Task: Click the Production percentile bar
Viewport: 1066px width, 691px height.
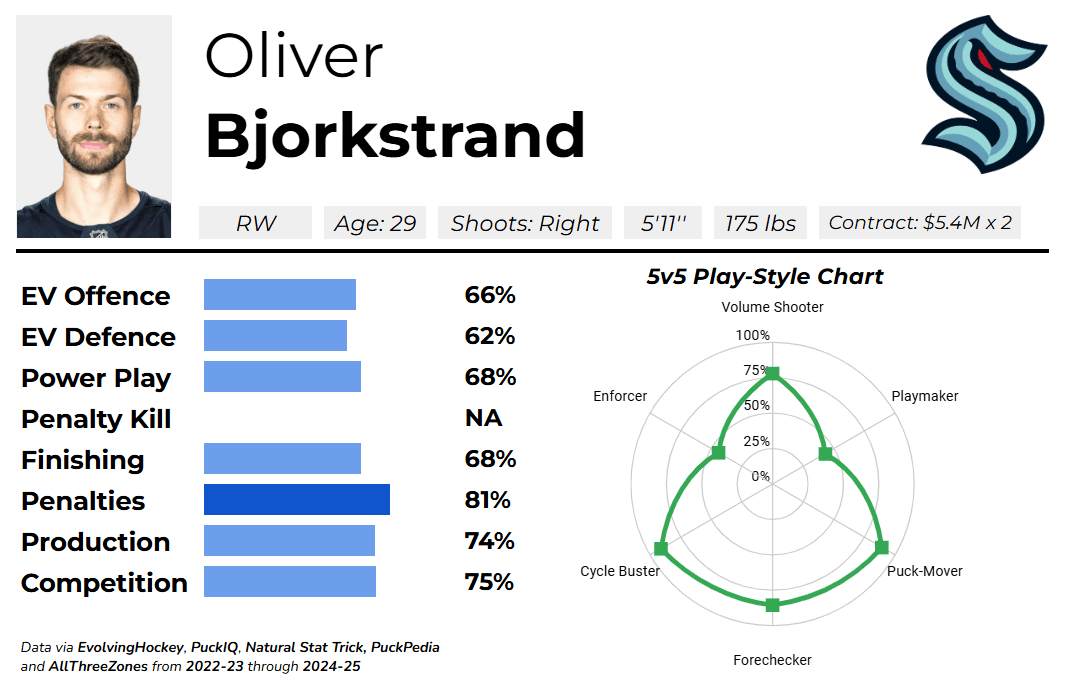Action: [289, 541]
